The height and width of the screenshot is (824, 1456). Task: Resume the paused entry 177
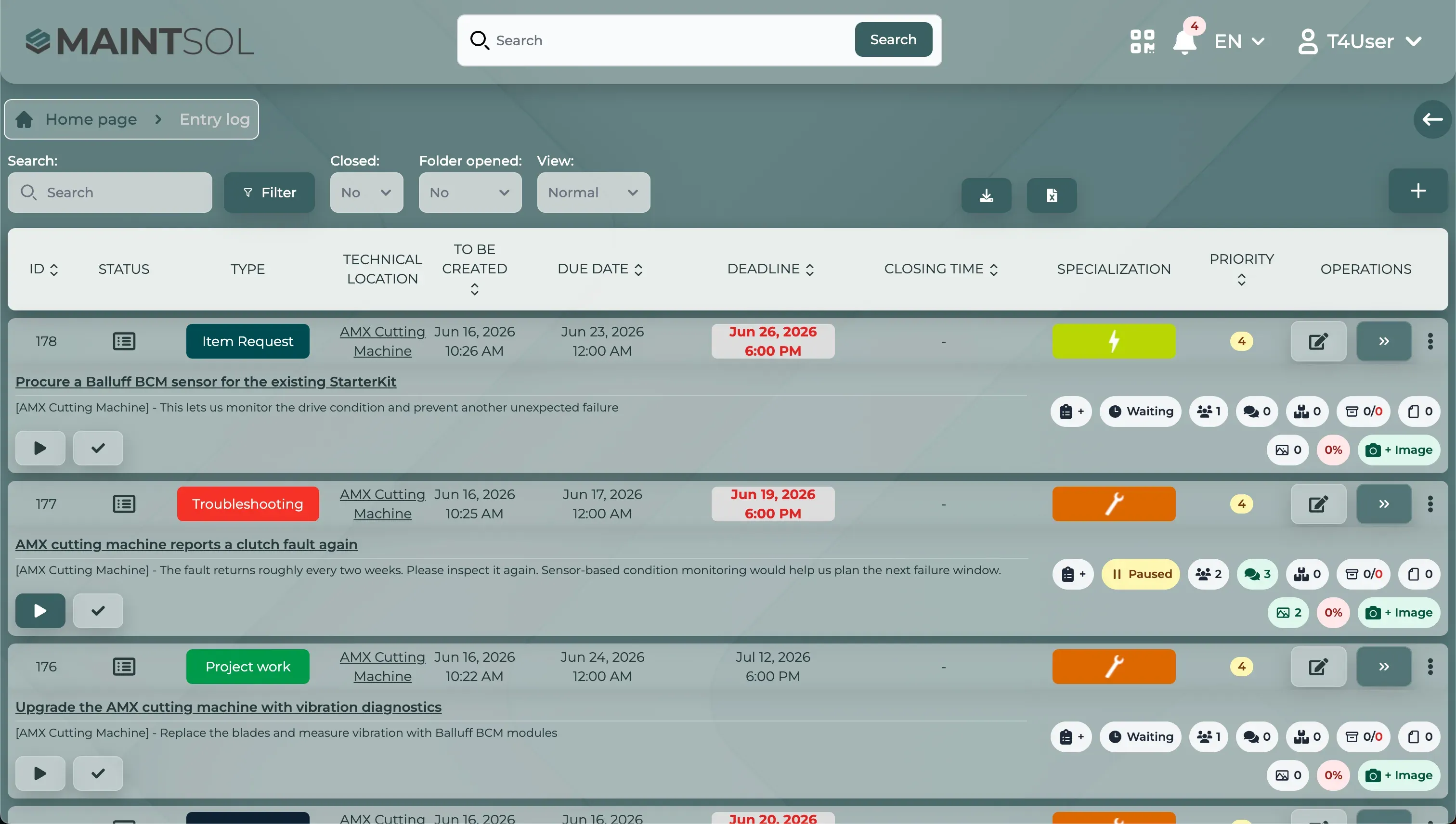40,611
